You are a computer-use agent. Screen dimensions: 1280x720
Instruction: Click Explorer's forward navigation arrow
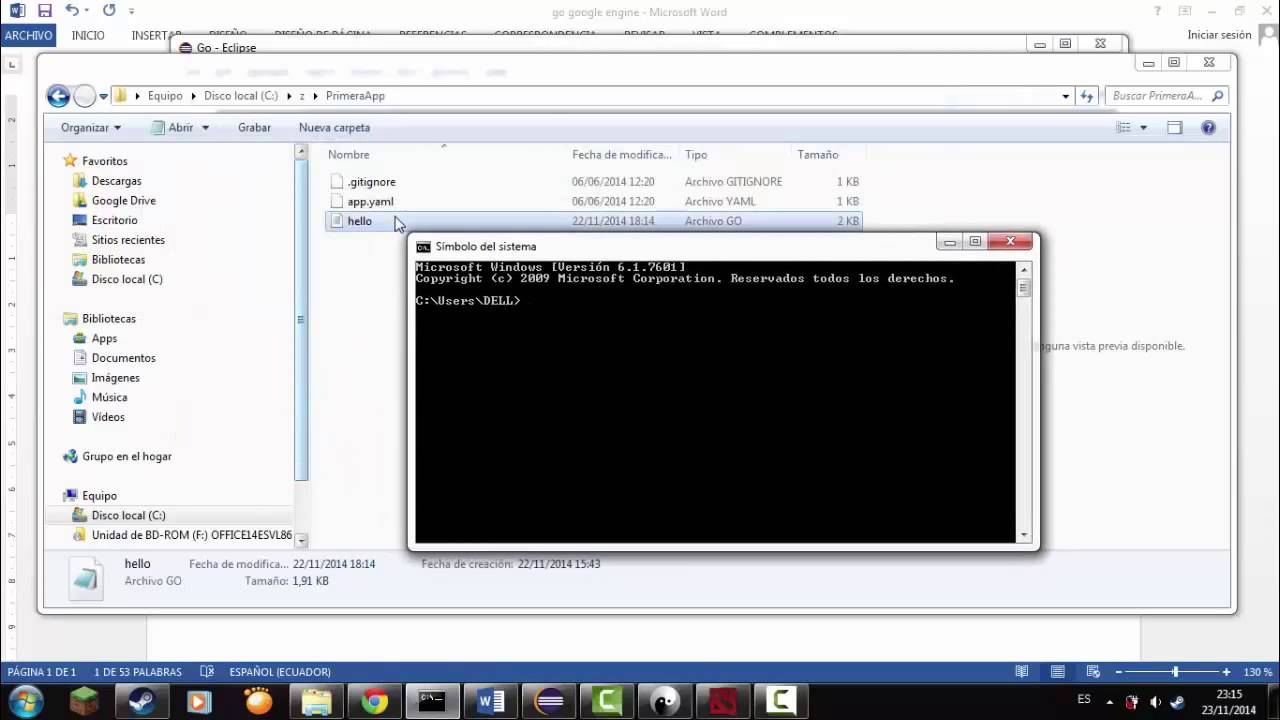tap(85, 96)
